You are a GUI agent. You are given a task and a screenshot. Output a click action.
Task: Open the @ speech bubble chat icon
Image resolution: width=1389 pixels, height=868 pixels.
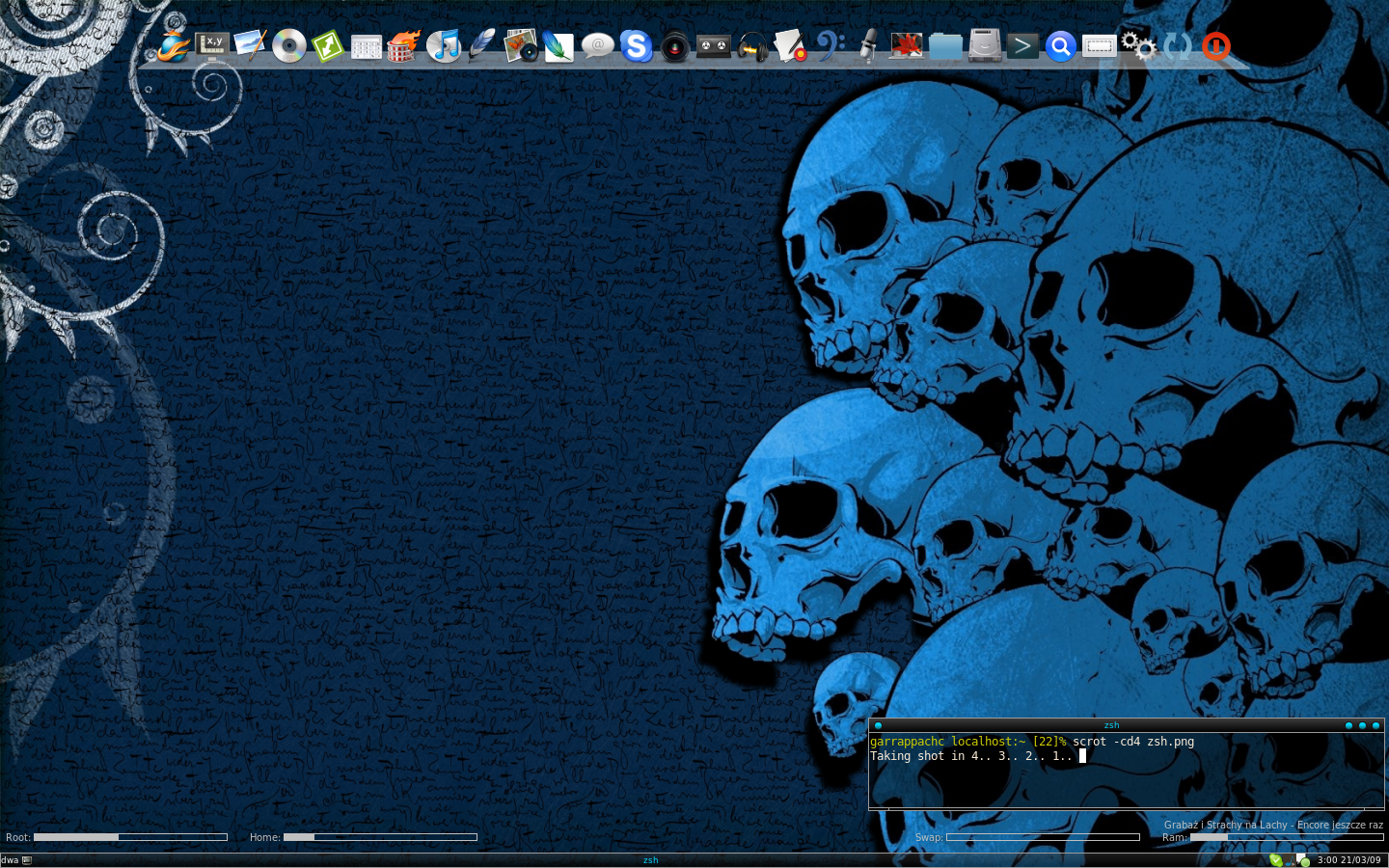[x=598, y=45]
